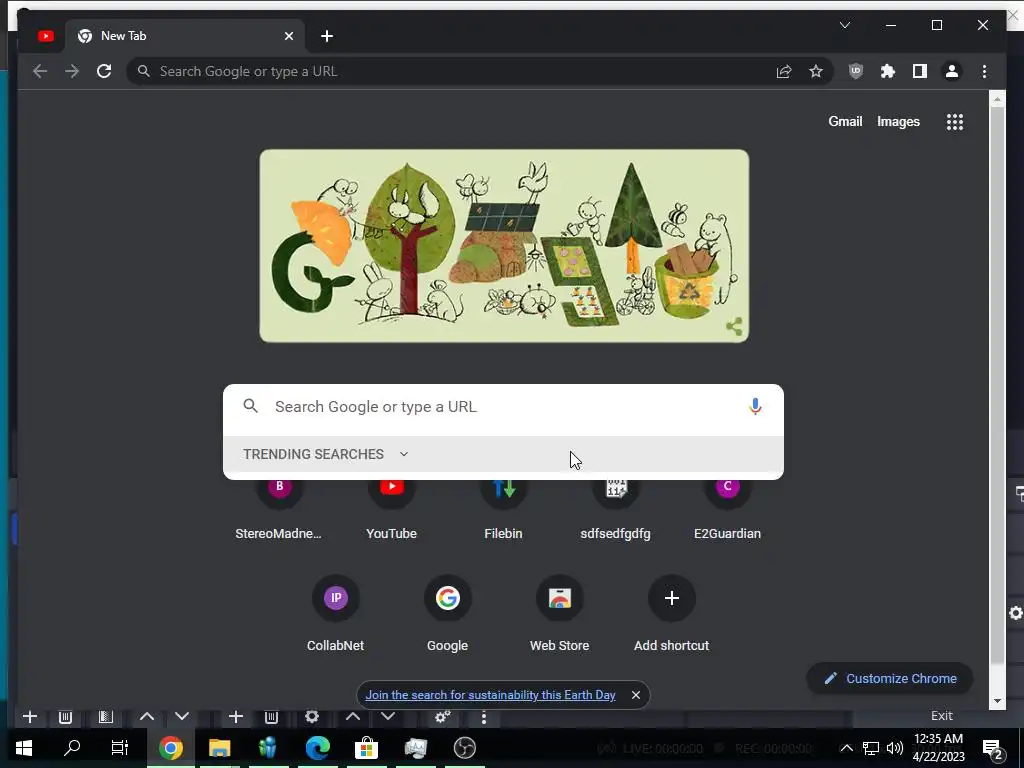This screenshot has height=768, width=1024.
Task: Dismiss the Earth Day promo banner
Action: click(x=635, y=695)
